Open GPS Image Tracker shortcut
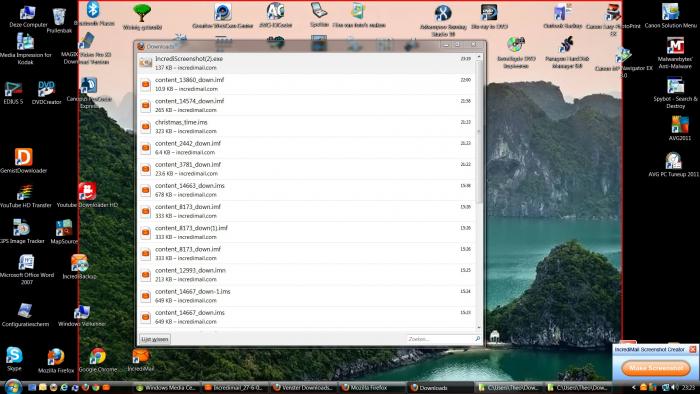The height and width of the screenshot is (394, 700). click(21, 231)
